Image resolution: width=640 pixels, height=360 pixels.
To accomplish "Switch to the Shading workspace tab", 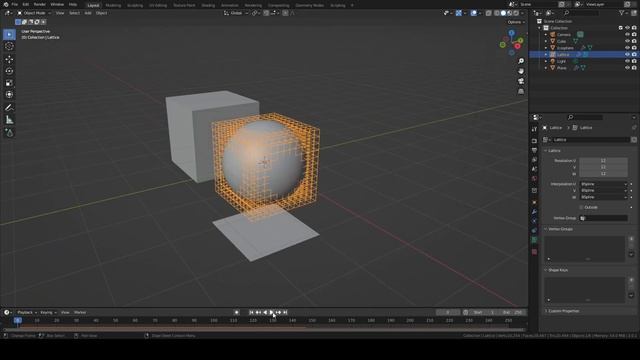I will (x=208, y=5).
